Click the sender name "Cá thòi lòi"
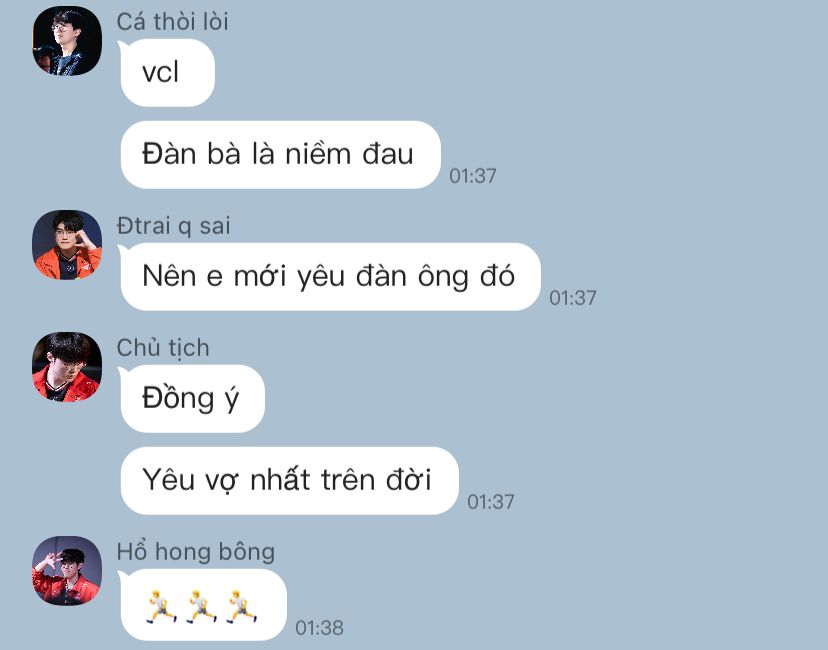The image size is (828, 650). [x=172, y=22]
